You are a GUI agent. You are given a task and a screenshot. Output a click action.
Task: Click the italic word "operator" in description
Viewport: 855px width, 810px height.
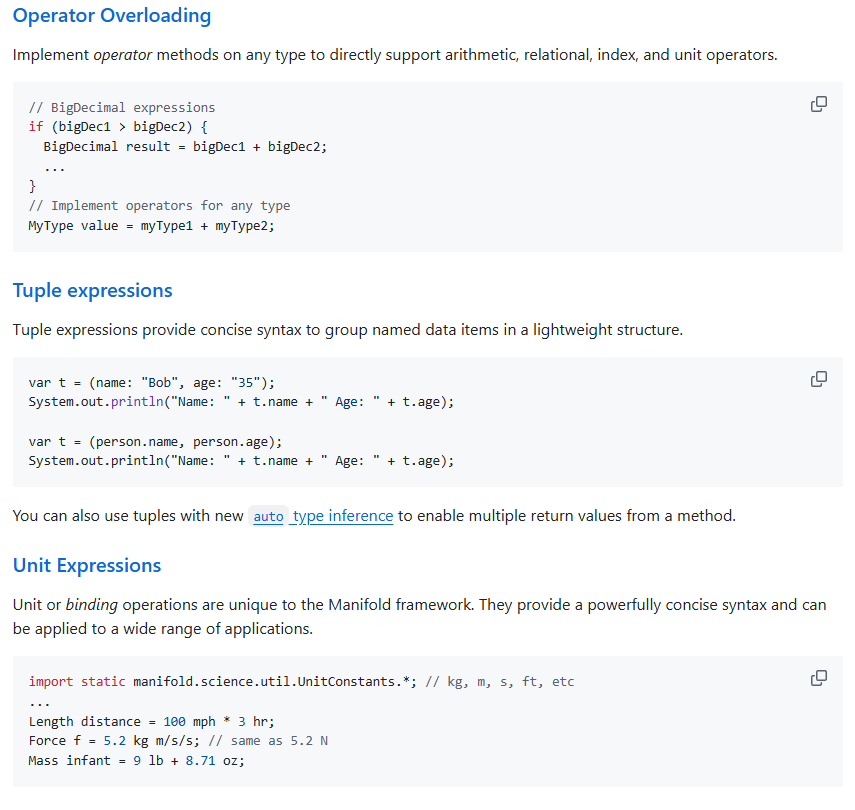(122, 54)
